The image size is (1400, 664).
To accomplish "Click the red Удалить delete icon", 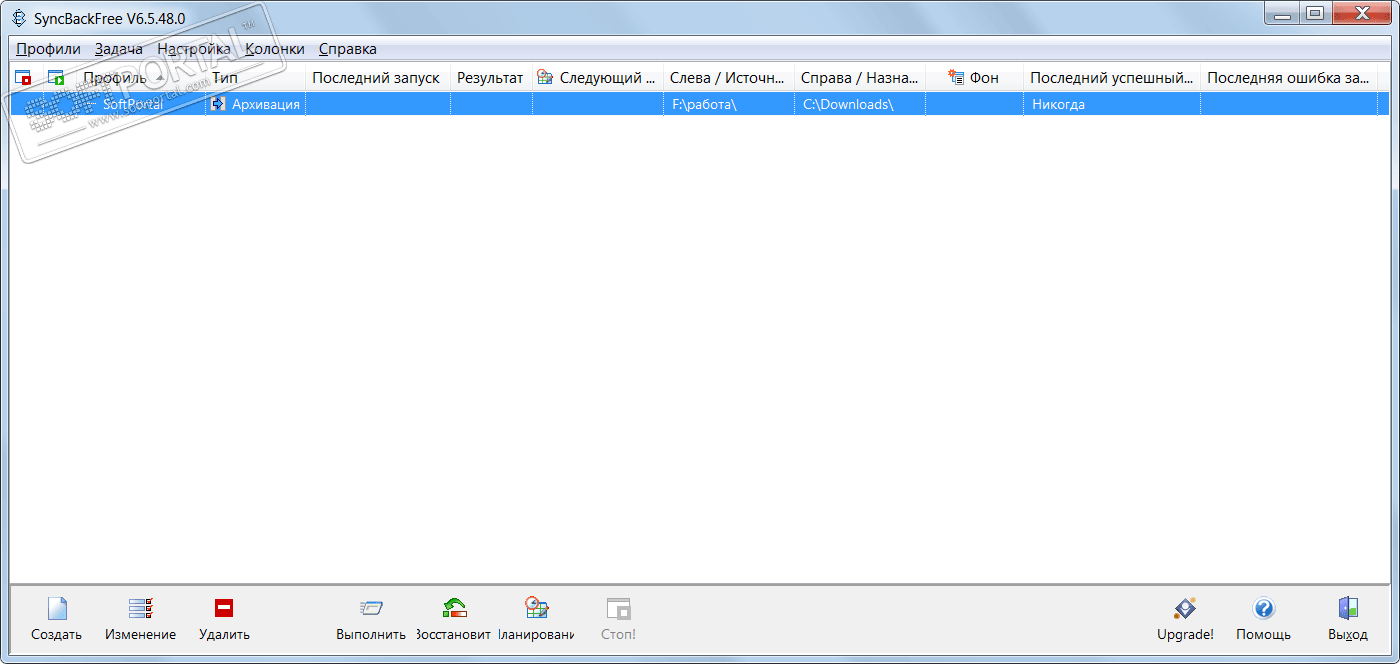I will click(x=224, y=608).
